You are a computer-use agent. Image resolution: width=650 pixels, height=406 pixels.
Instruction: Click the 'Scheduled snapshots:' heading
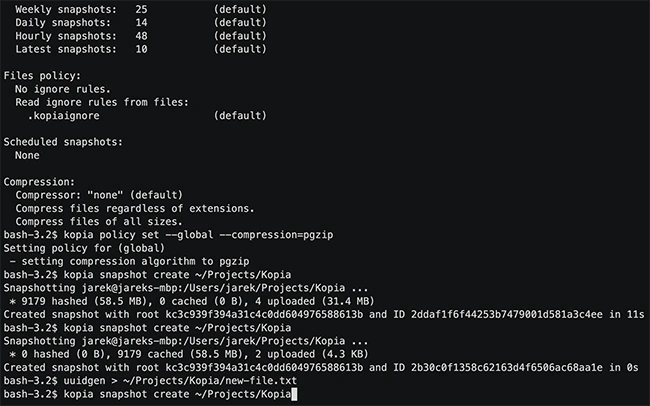point(63,142)
